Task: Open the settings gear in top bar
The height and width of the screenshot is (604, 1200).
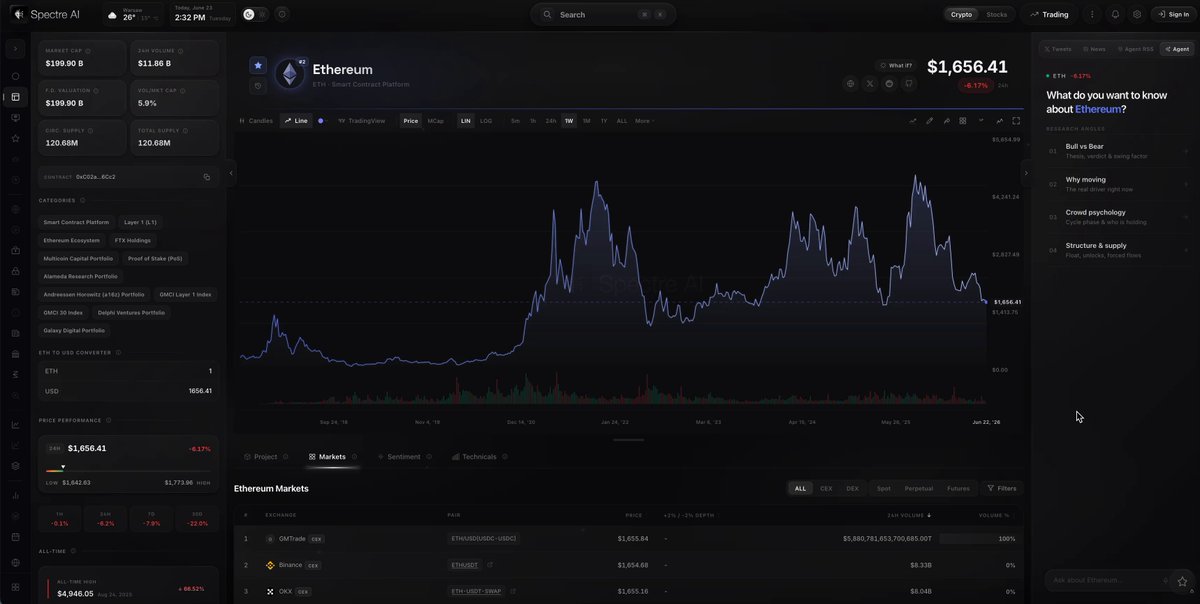Action: click(1137, 14)
